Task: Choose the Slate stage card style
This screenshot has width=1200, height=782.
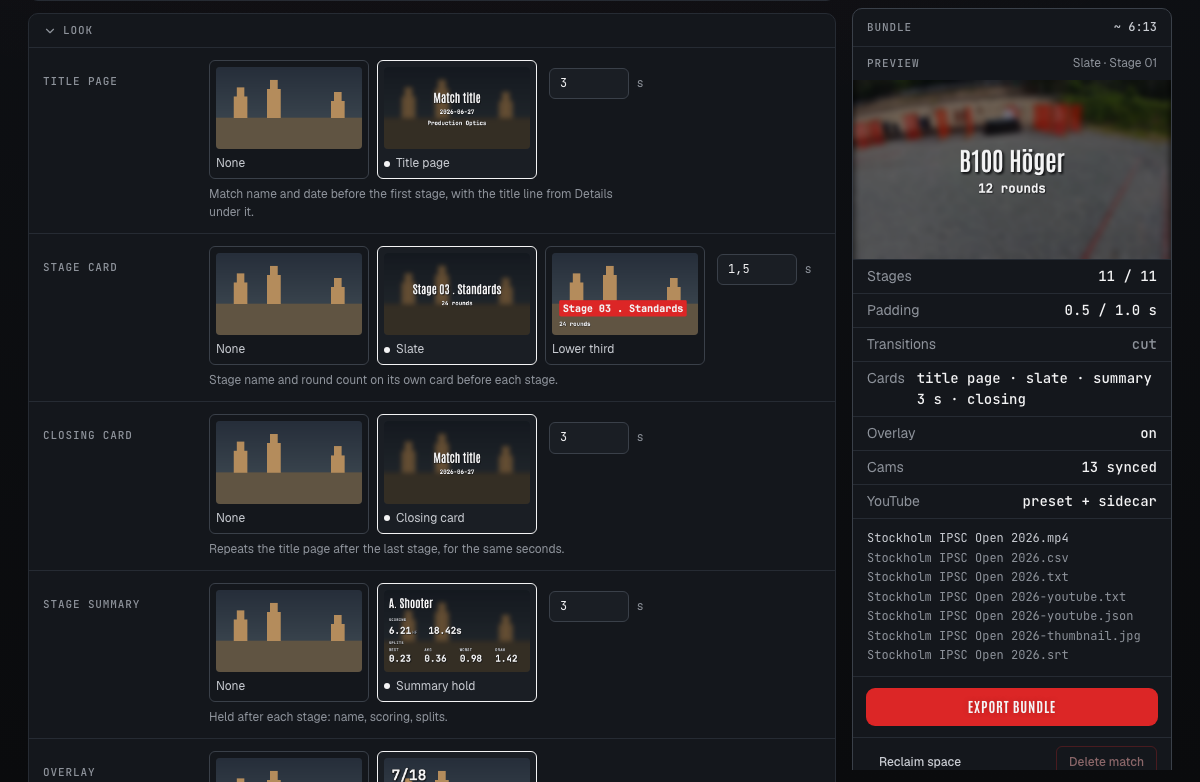Action: coord(457,305)
